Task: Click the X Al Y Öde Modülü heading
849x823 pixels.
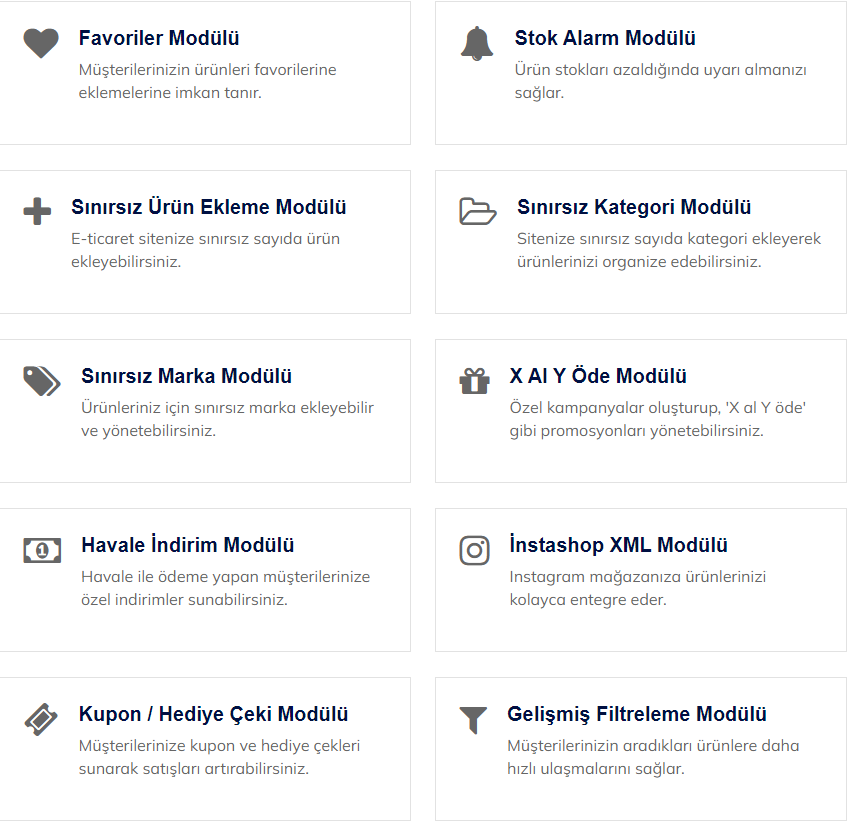Action: (x=598, y=376)
